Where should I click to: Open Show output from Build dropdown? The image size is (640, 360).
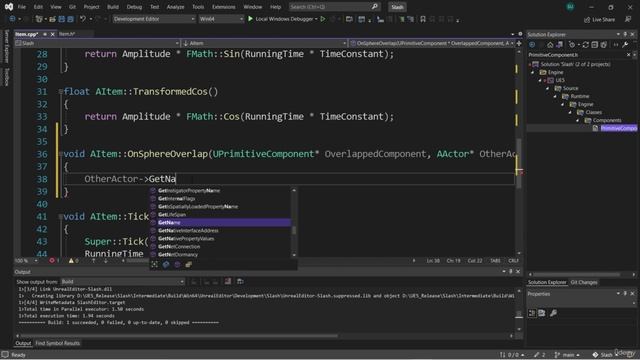(x=122, y=282)
